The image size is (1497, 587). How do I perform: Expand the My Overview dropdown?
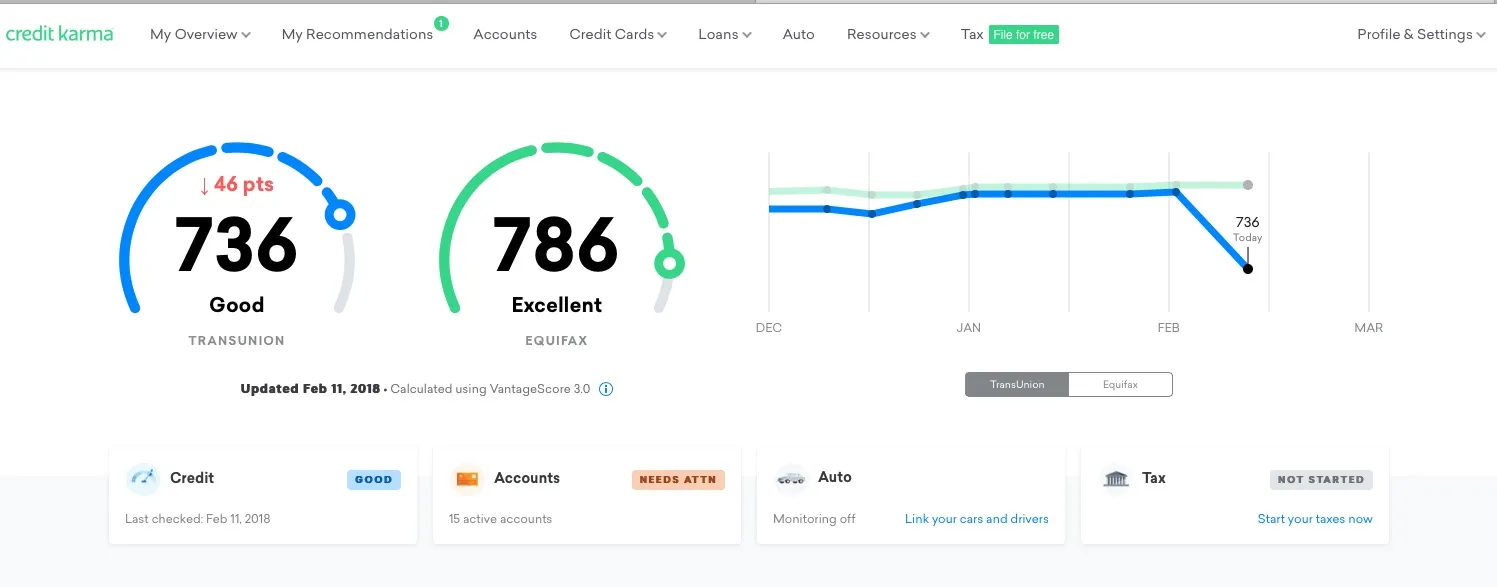[x=200, y=35]
